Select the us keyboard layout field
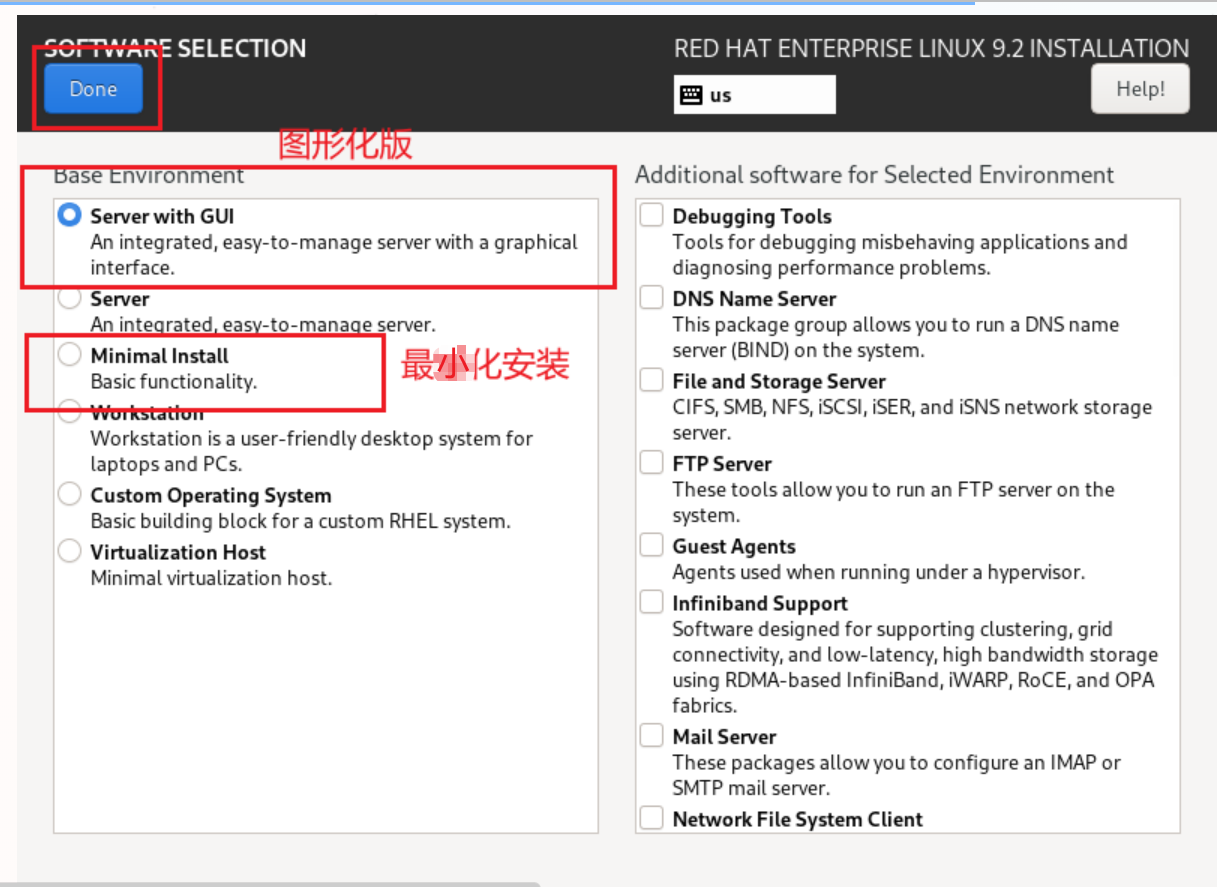 755,95
